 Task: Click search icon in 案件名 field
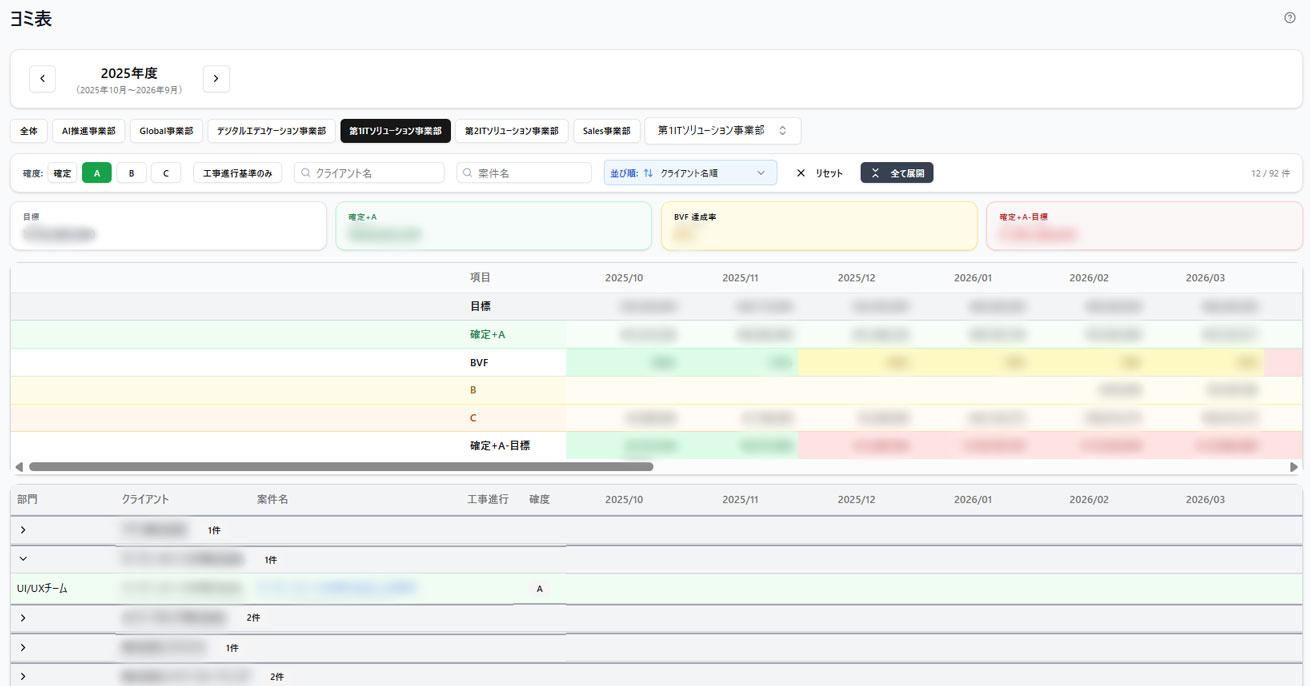click(467, 173)
